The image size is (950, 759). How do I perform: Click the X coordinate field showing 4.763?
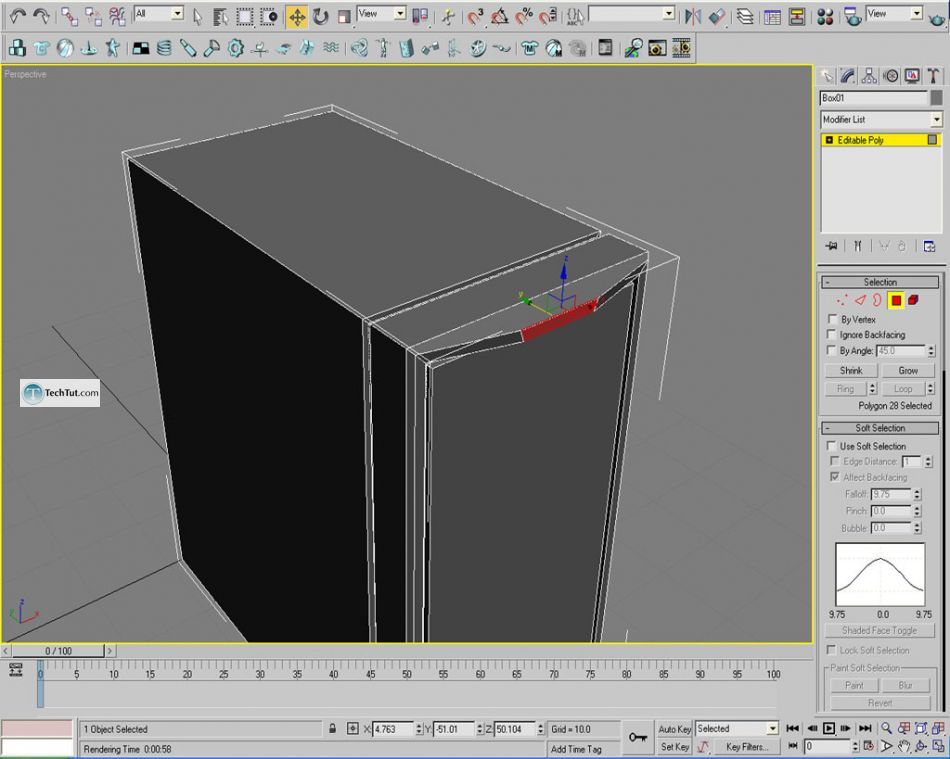393,729
